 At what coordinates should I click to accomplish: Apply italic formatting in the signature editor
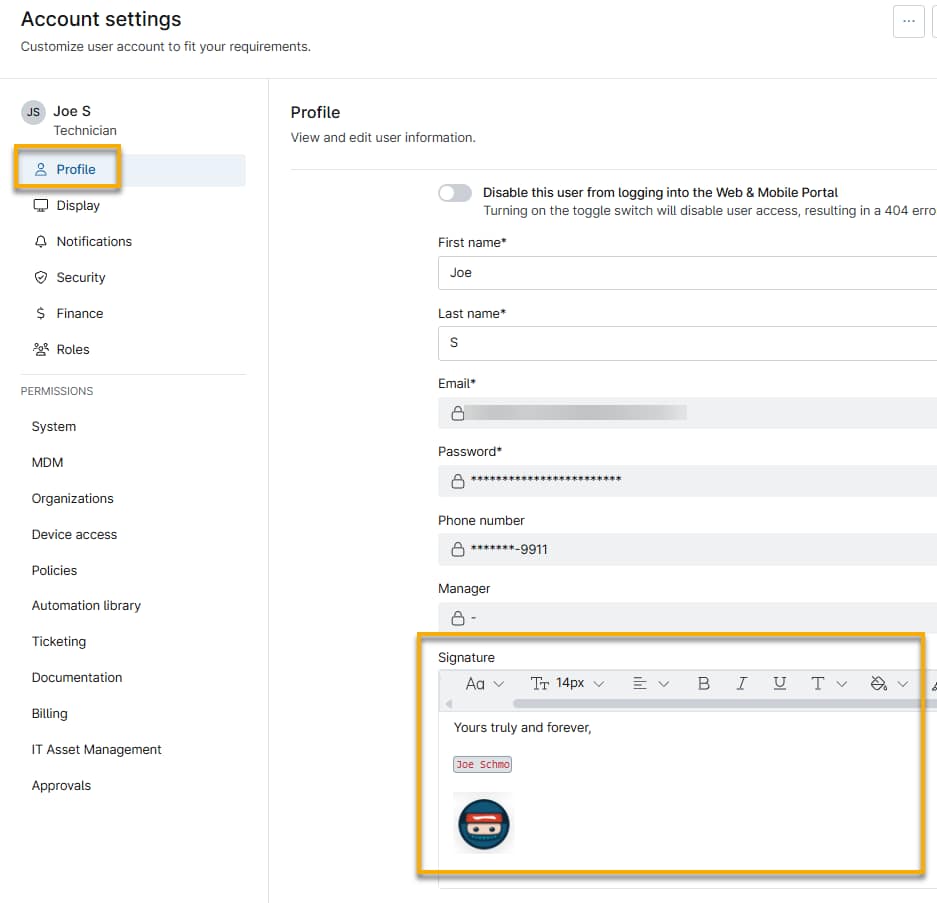pos(741,683)
